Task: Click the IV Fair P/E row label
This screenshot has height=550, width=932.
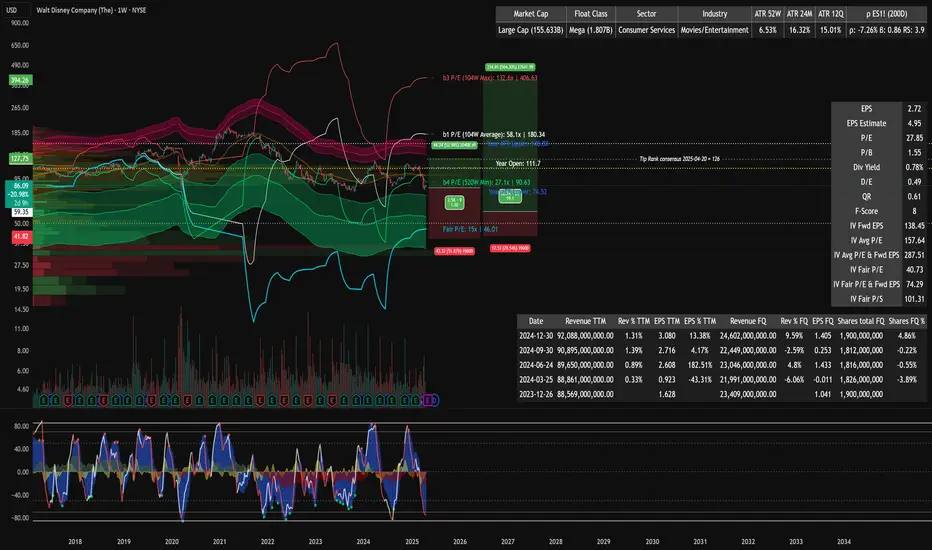Action: point(866,269)
